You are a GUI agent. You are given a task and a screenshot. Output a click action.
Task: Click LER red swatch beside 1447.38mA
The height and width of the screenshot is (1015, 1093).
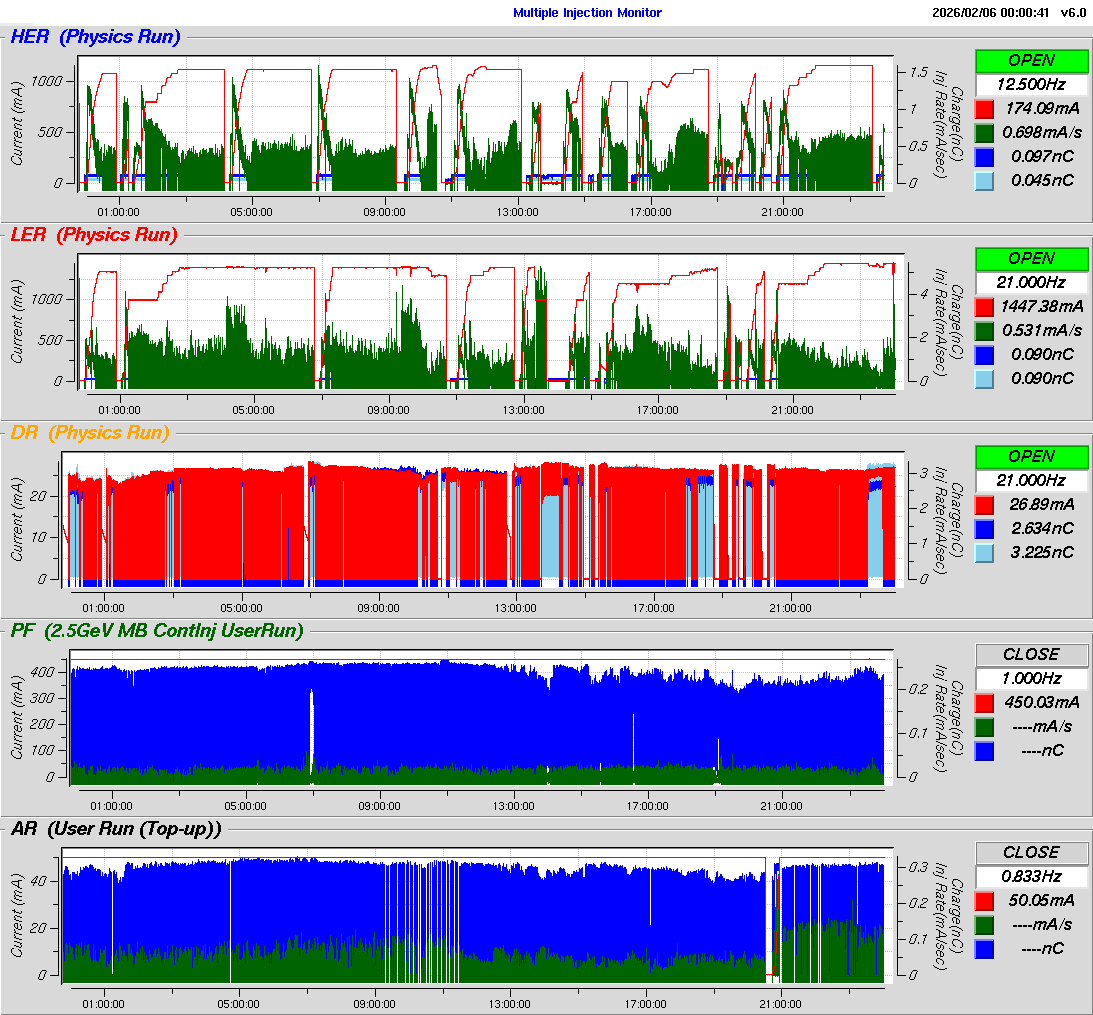[984, 307]
